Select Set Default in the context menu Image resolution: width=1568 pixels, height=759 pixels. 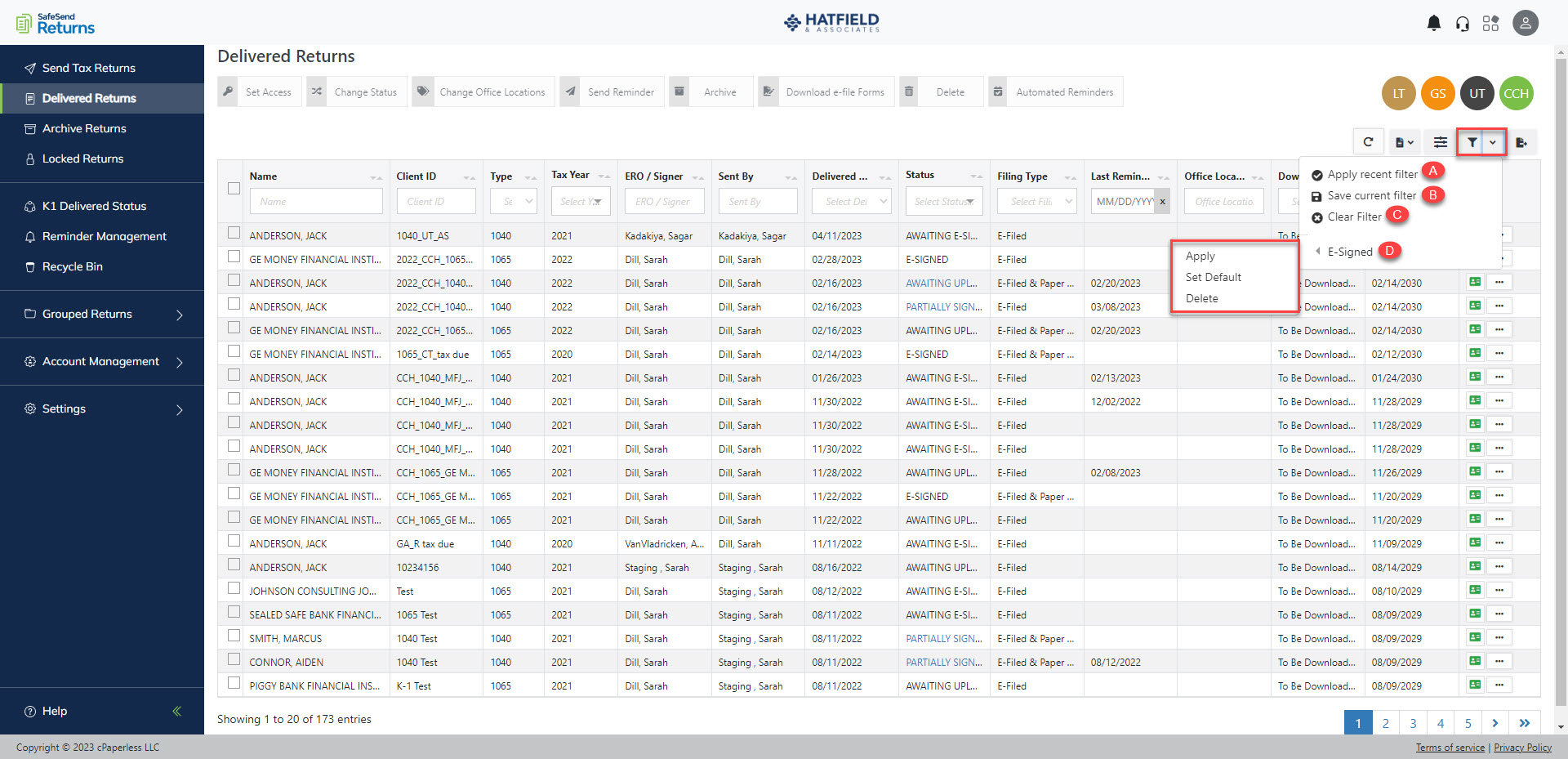tap(1214, 277)
